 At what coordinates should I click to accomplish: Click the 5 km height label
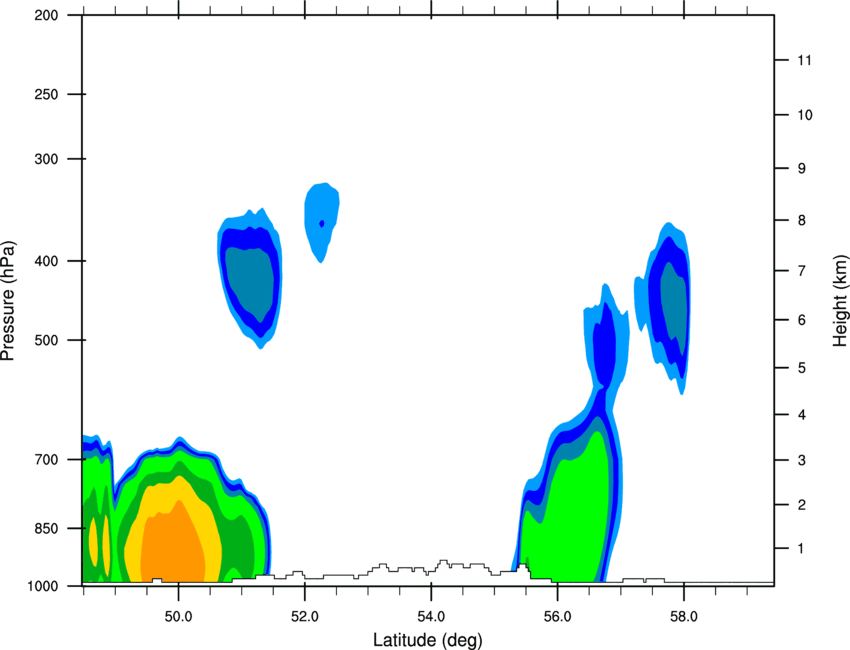(x=802, y=368)
